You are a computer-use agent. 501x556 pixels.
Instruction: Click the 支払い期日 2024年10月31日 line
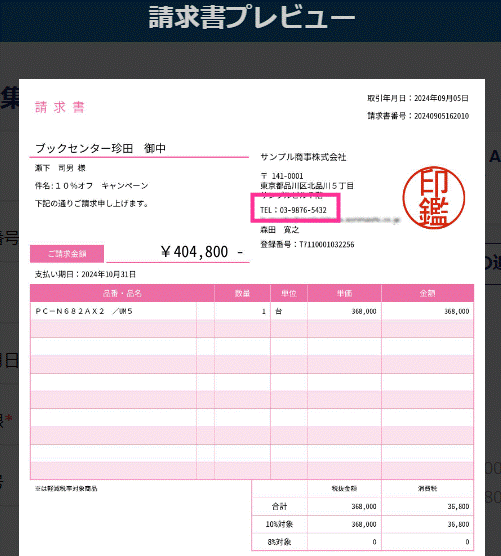pos(85,274)
